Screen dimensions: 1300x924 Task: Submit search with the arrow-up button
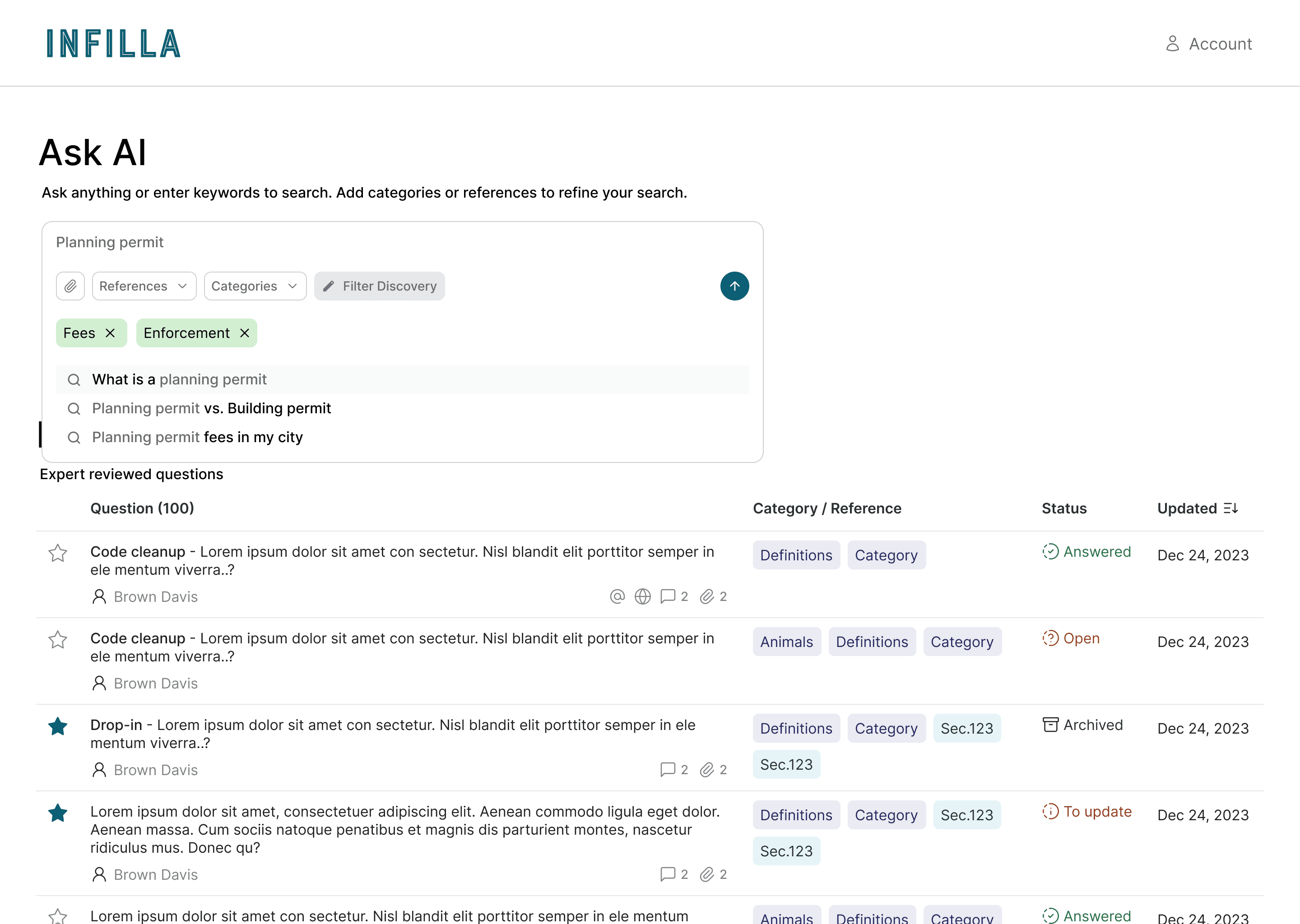pyautogui.click(x=734, y=286)
